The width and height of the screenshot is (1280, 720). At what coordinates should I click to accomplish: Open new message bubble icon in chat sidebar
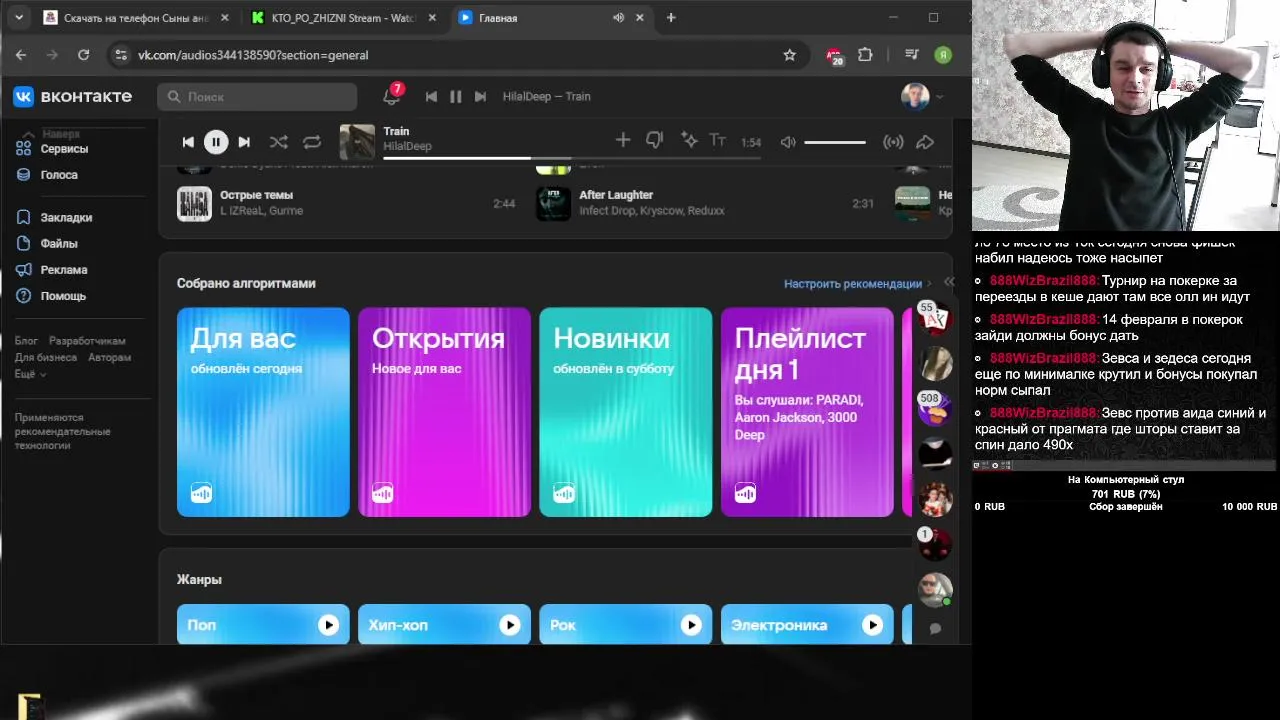935,629
